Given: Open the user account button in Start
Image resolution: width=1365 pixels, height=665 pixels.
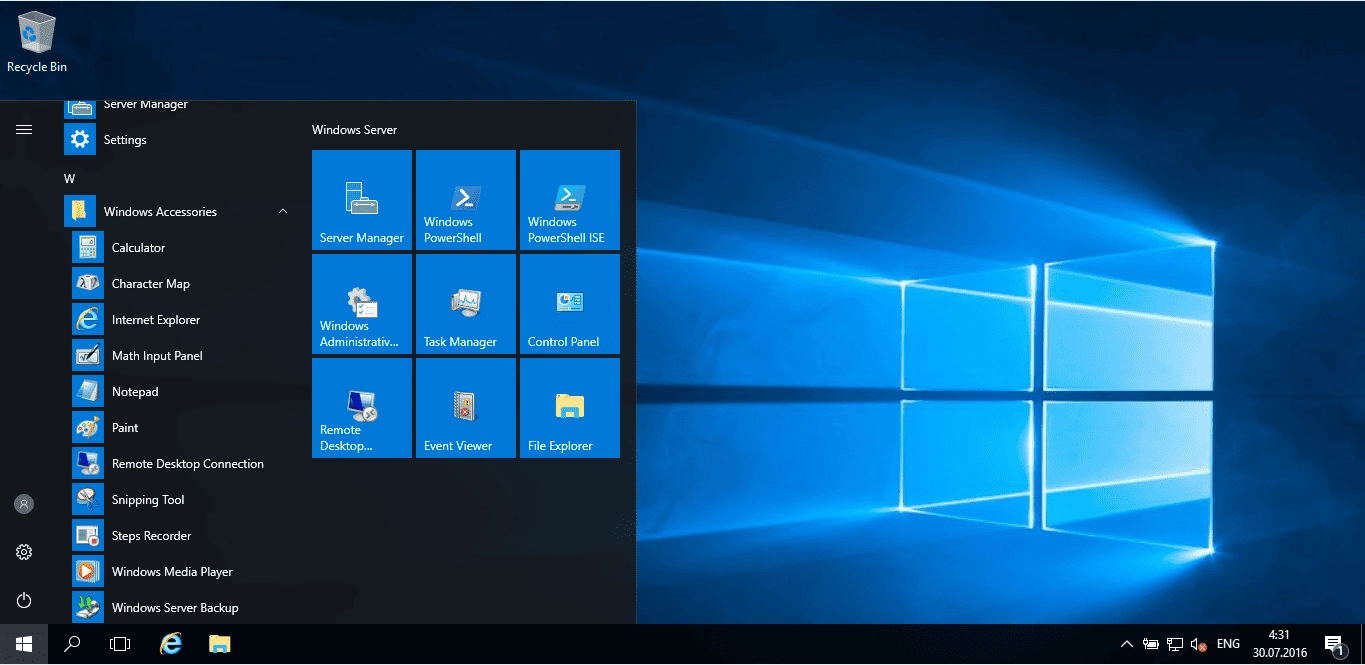Looking at the screenshot, I should click(24, 504).
